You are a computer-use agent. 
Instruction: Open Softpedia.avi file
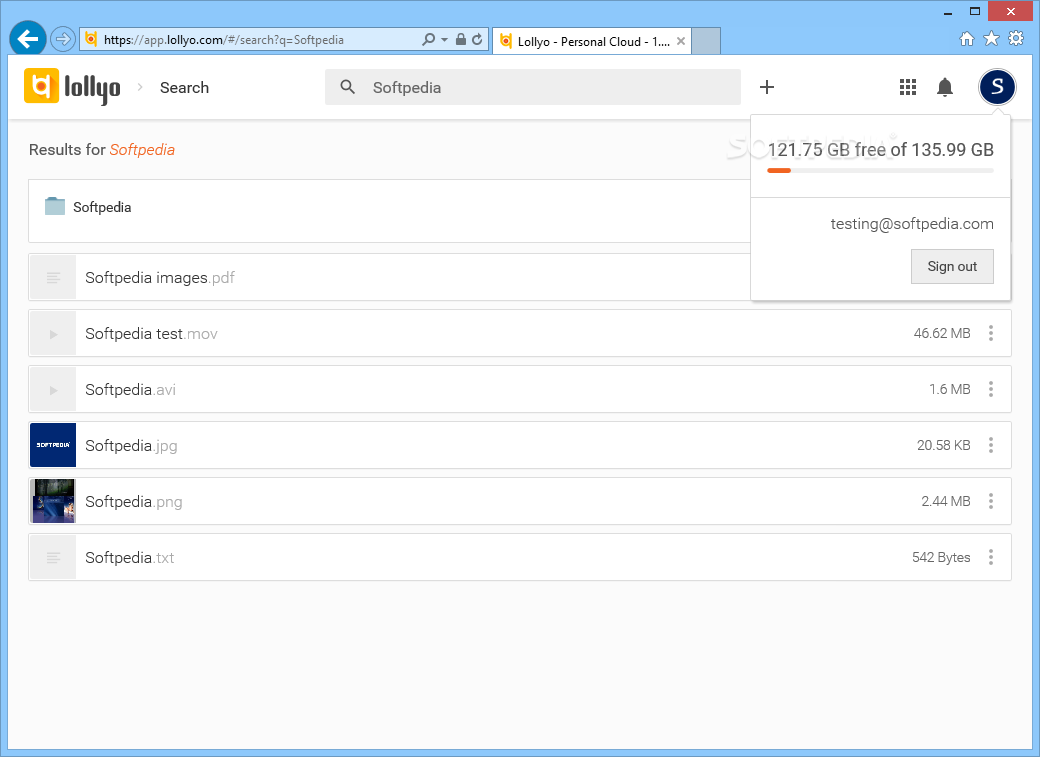pyautogui.click(x=520, y=389)
